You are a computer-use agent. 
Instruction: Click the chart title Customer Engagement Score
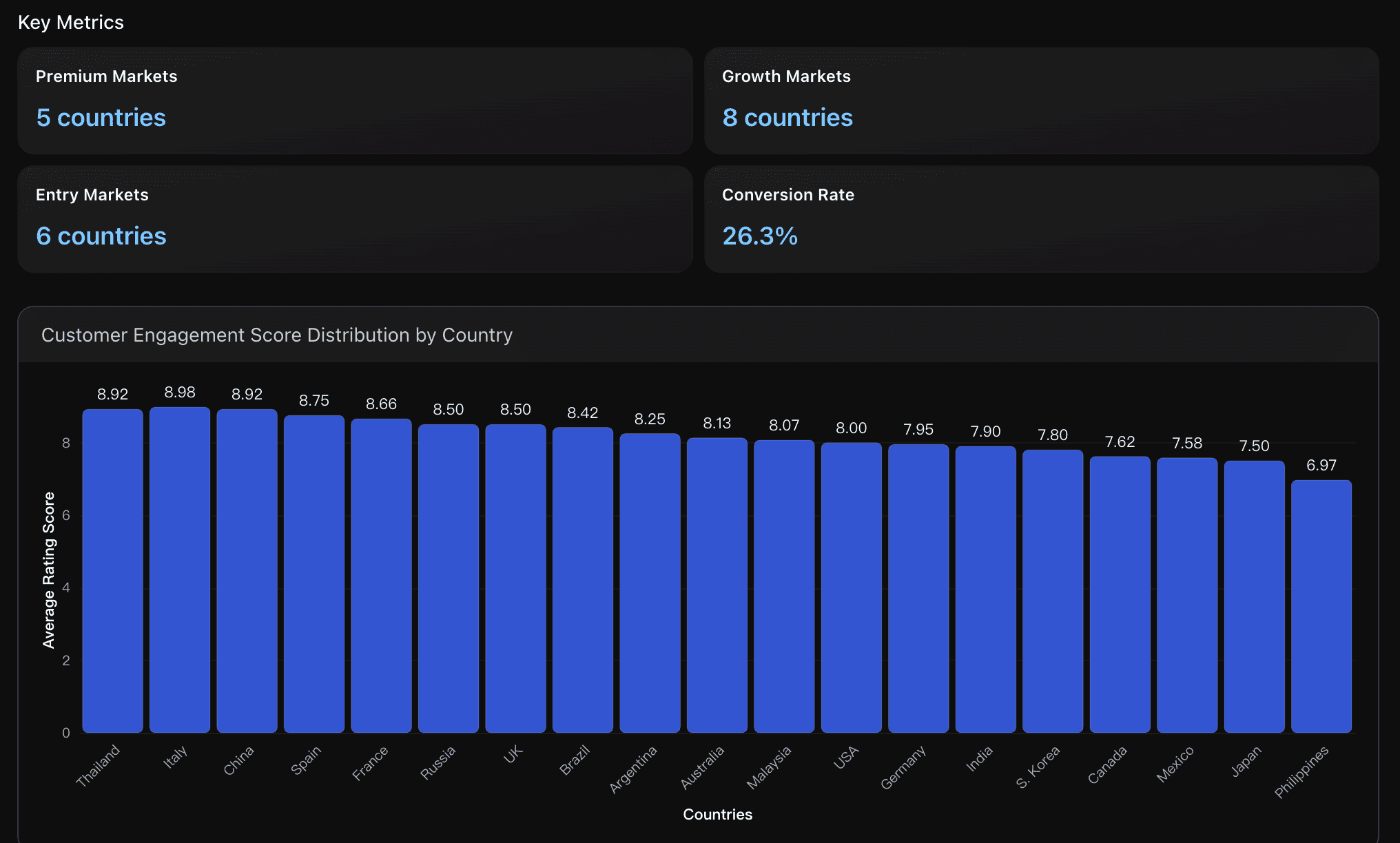tap(277, 335)
